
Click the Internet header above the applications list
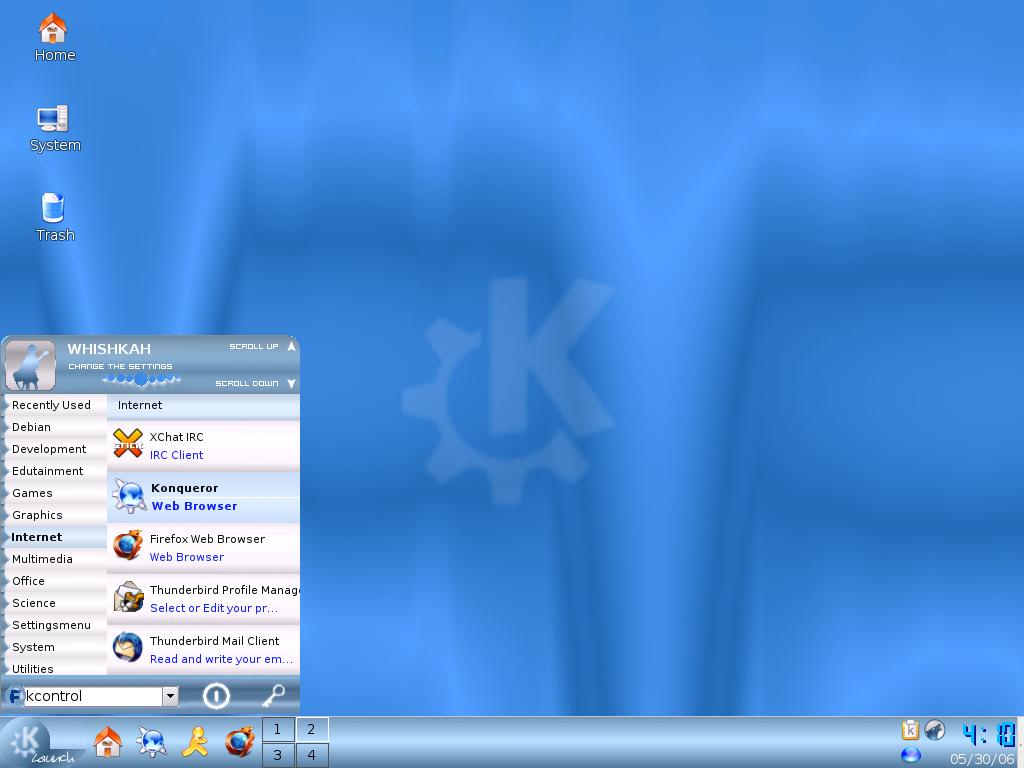coord(203,406)
